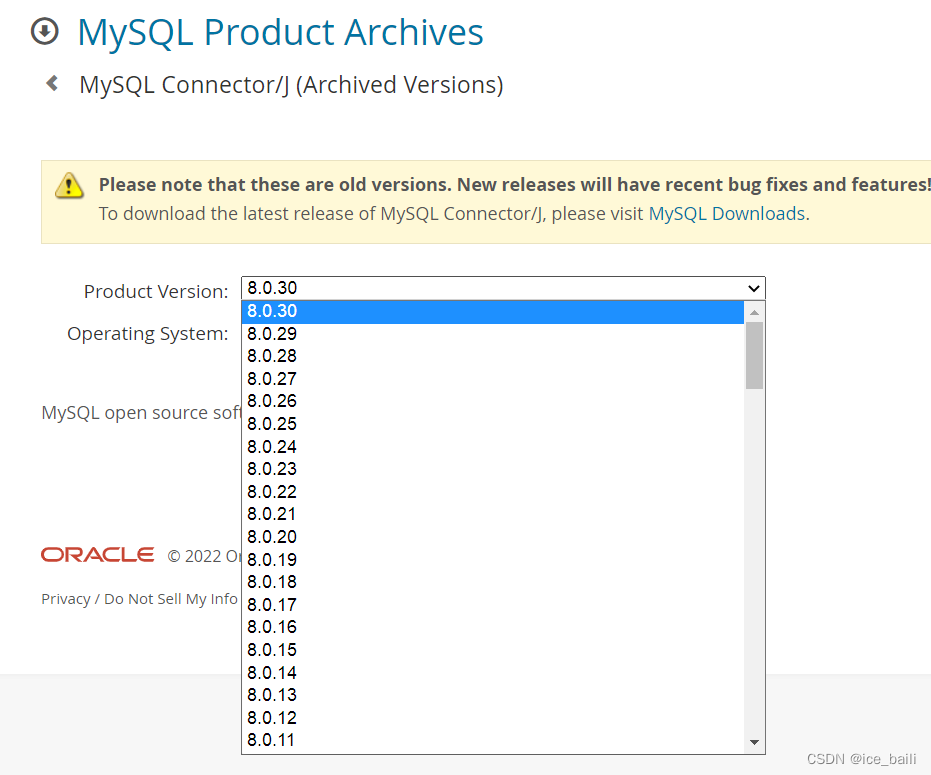Click the back arrow next to MySQL Connector/J
Image resolution: width=931 pixels, height=775 pixels.
click(x=52, y=84)
